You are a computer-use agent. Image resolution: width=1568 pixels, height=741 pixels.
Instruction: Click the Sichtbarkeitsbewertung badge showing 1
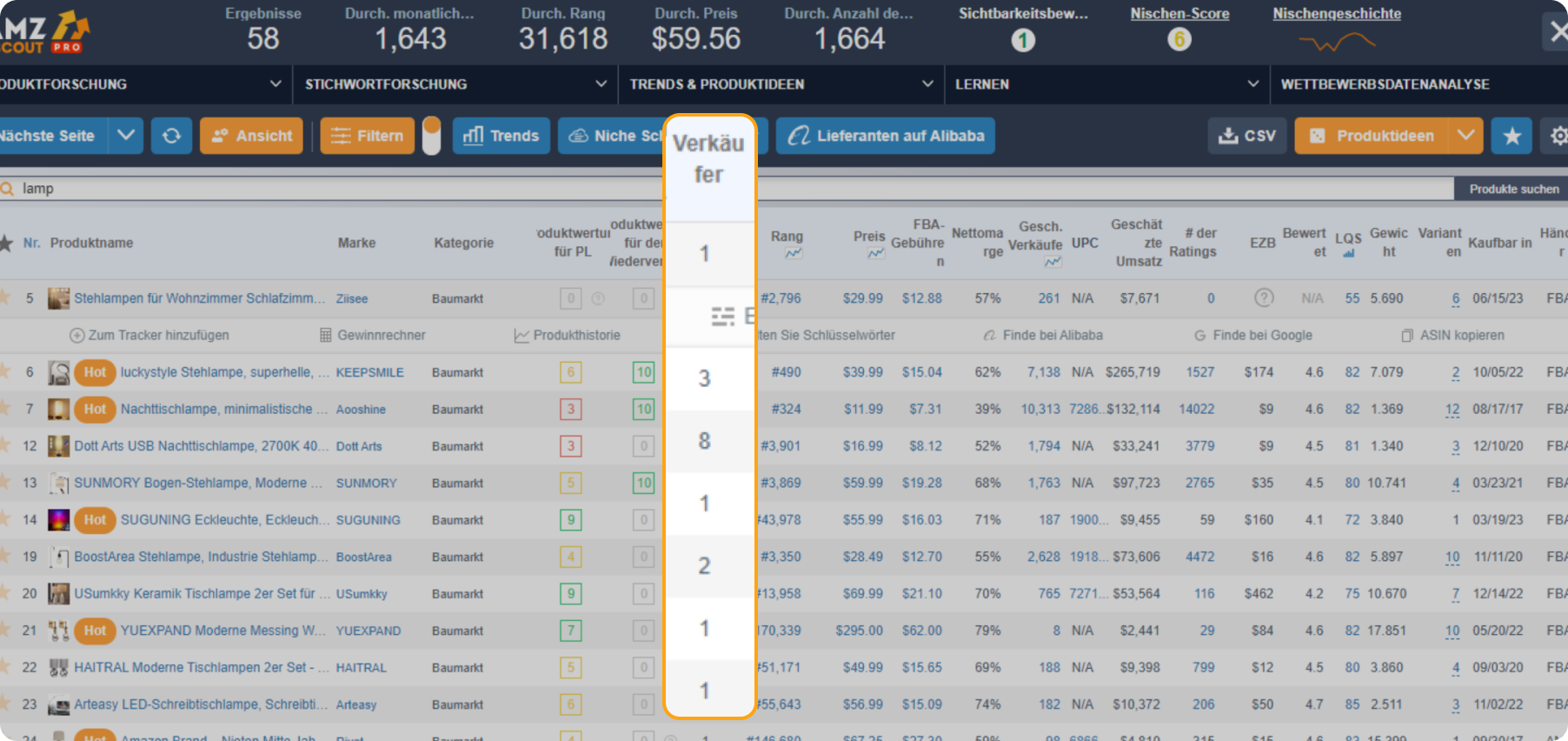[x=1023, y=40]
